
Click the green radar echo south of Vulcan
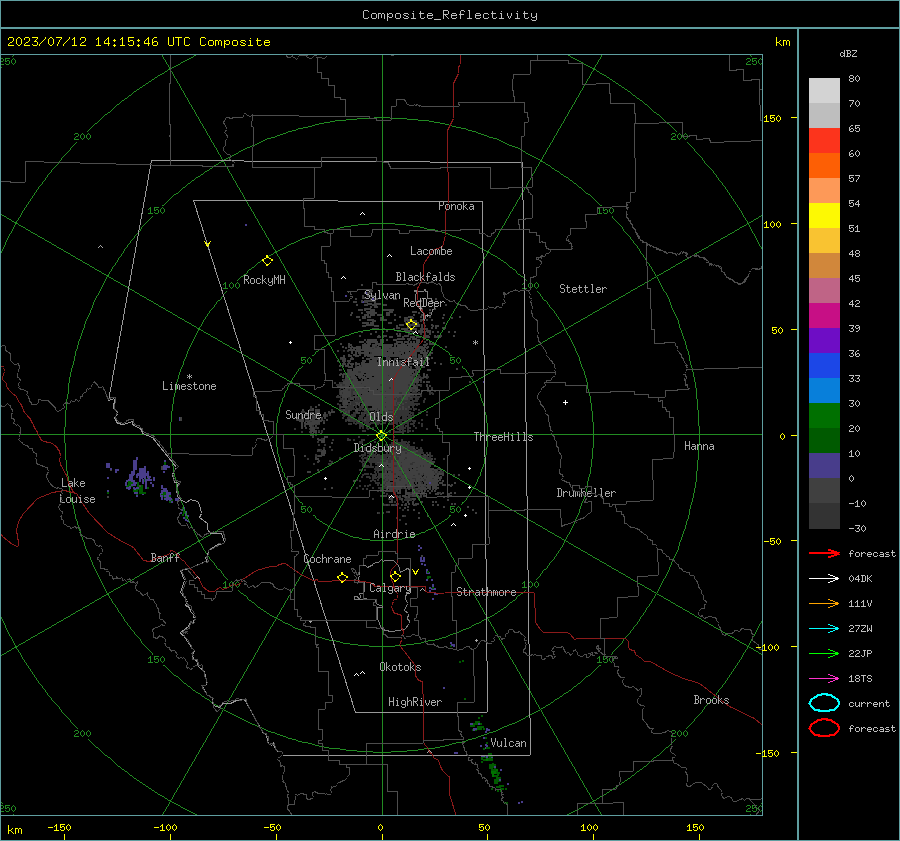click(495, 772)
